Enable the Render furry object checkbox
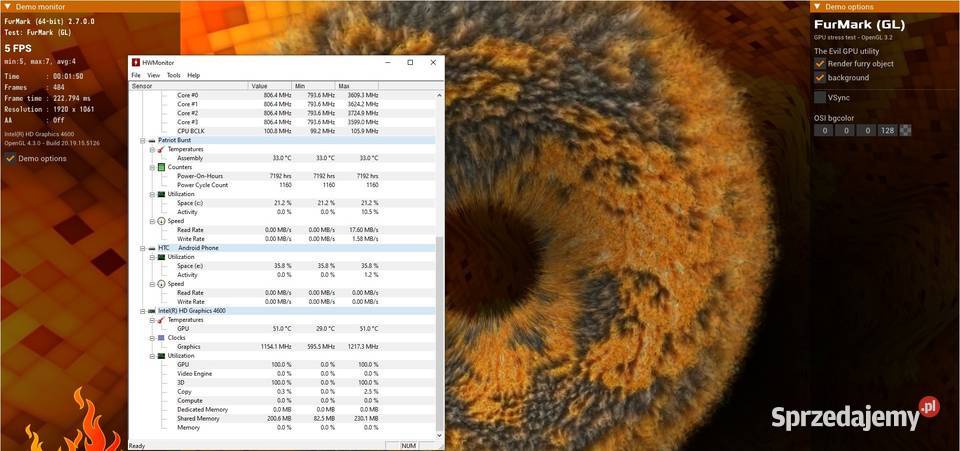 click(819, 64)
